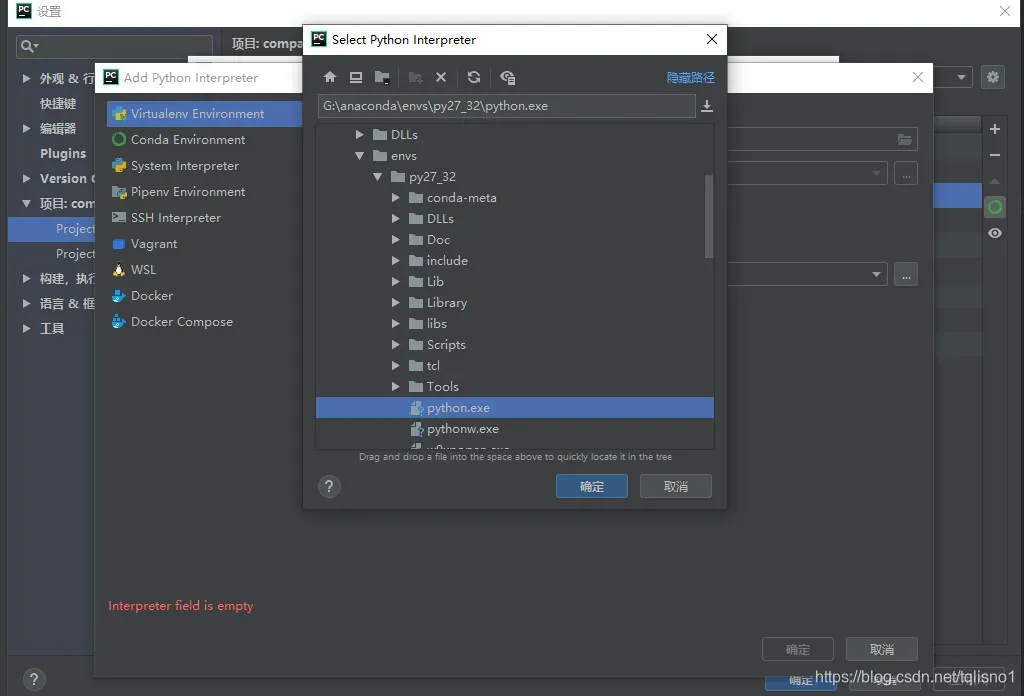Select pythonw.exe in the tree
This screenshot has width=1024, height=696.
pos(515,428)
